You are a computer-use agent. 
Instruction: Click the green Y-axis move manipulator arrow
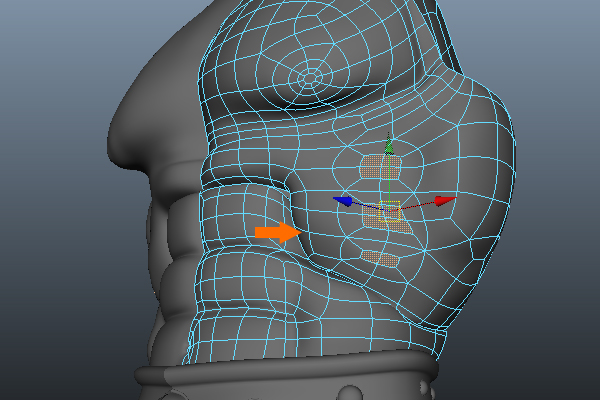click(389, 146)
